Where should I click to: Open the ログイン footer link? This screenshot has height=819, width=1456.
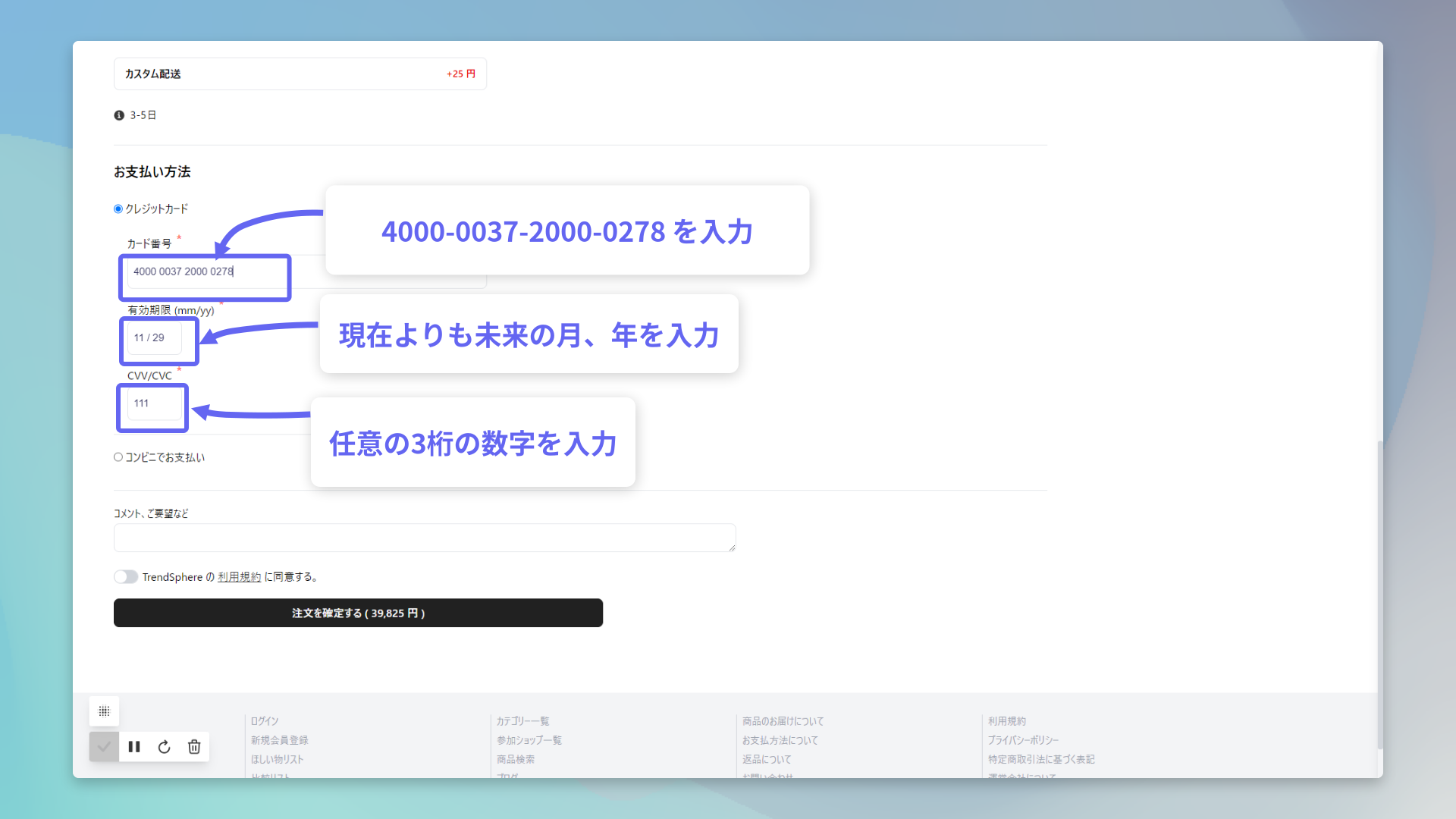pyautogui.click(x=265, y=721)
